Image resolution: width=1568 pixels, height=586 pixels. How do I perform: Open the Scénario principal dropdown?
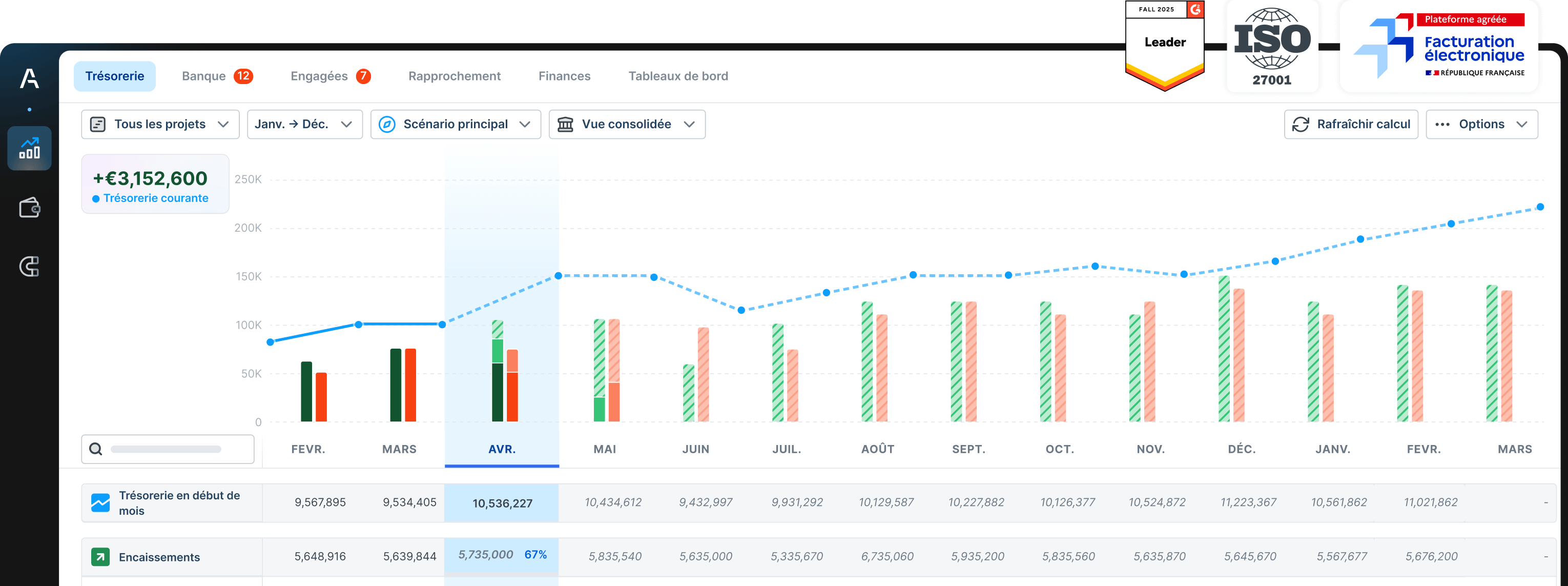456,124
